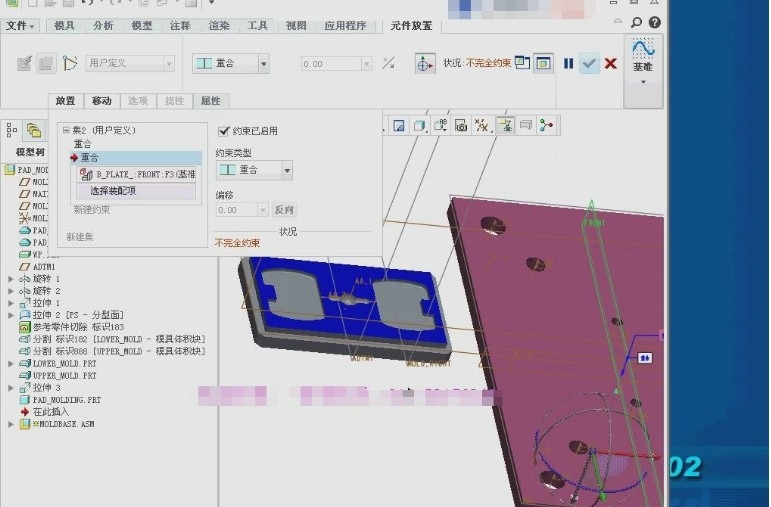Viewport: 771px width, 507px height.
Task: Open the 文件 menu
Action: 20,26
